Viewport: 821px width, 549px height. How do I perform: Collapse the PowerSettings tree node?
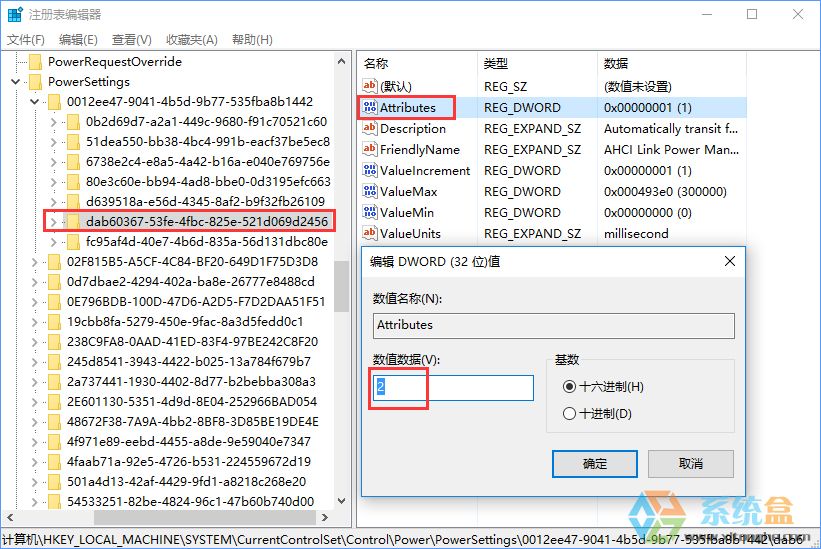click(x=16, y=82)
